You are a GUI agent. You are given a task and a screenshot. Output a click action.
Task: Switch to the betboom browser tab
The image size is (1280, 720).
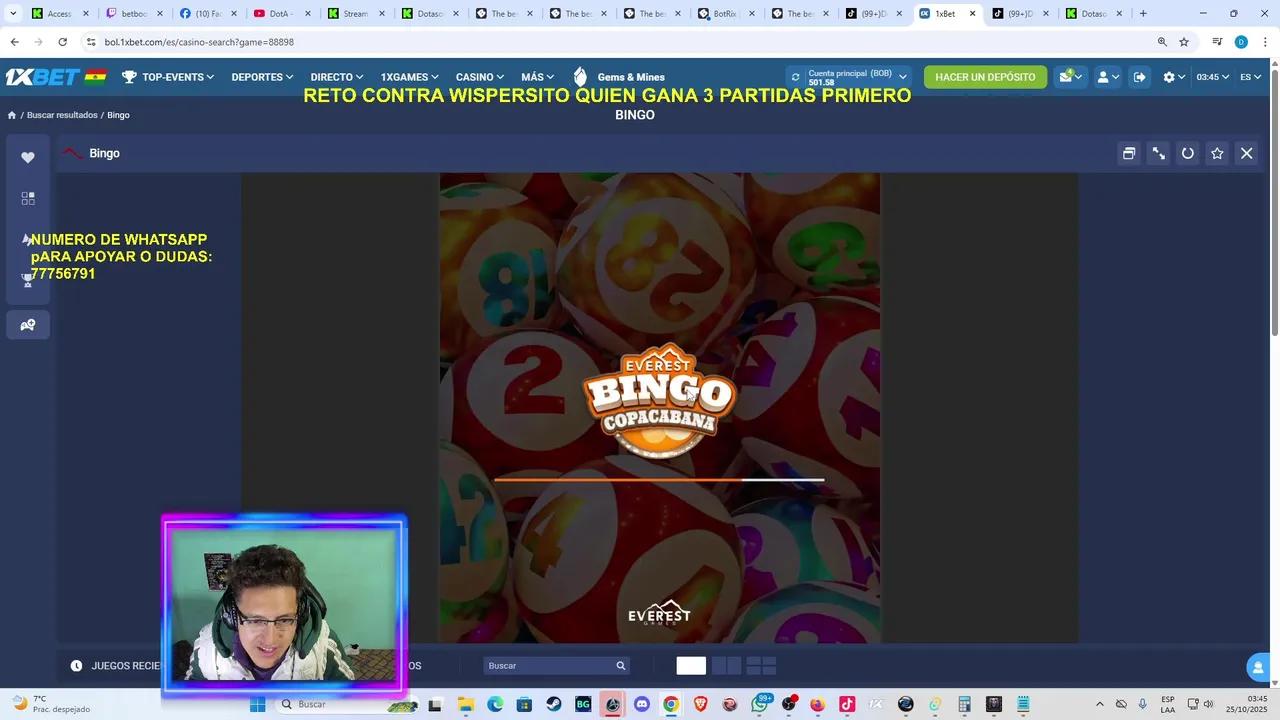[135, 14]
